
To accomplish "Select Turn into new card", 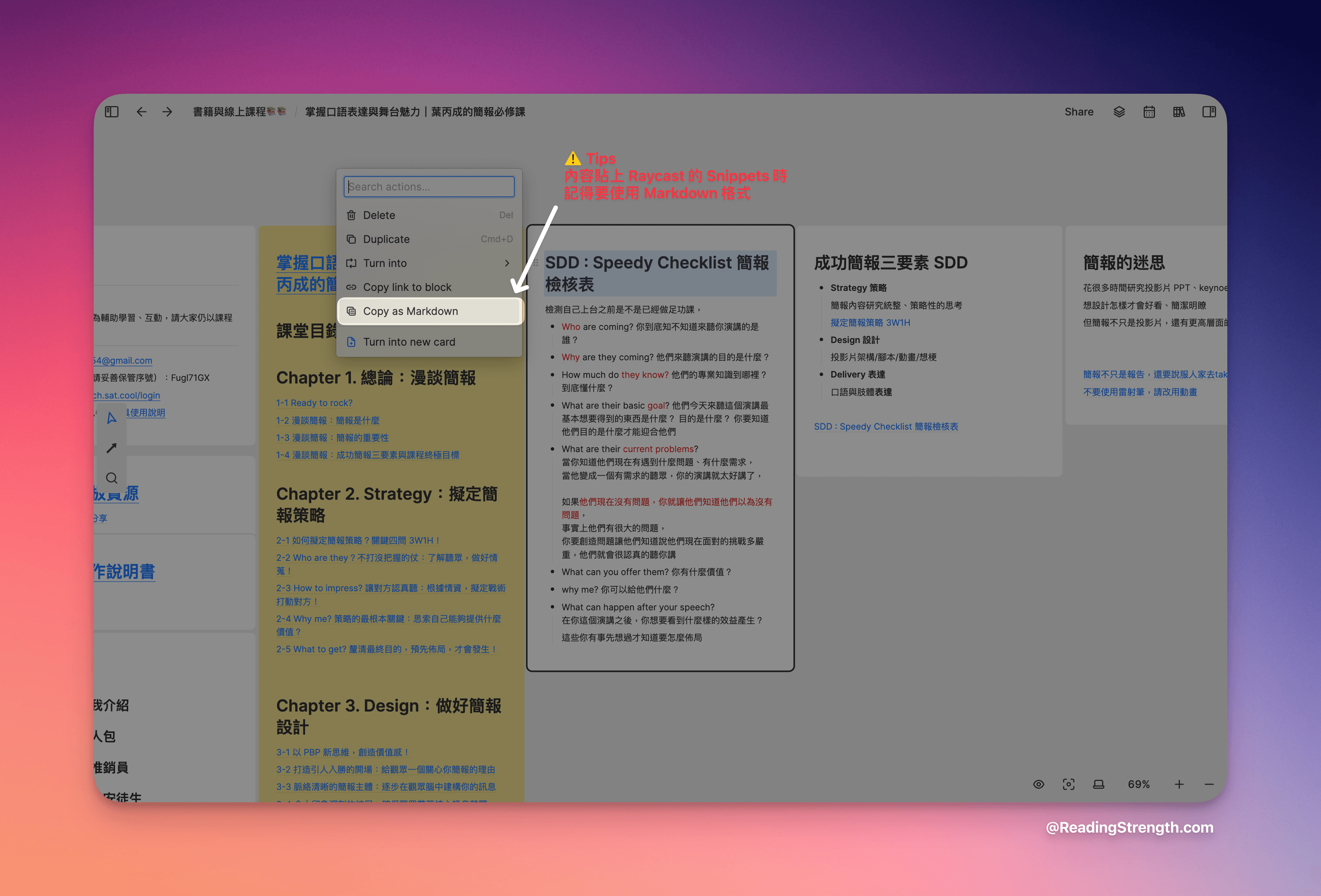I will click(429, 342).
